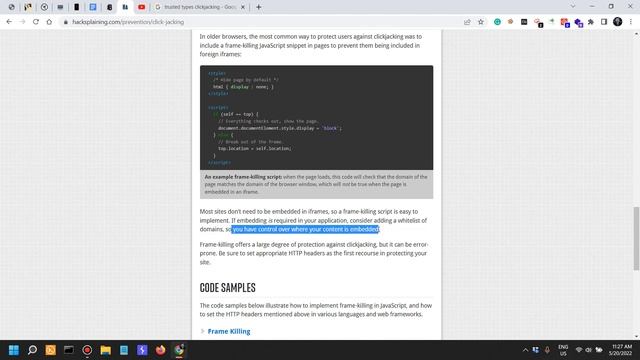Open the black square extension icon

524,22
